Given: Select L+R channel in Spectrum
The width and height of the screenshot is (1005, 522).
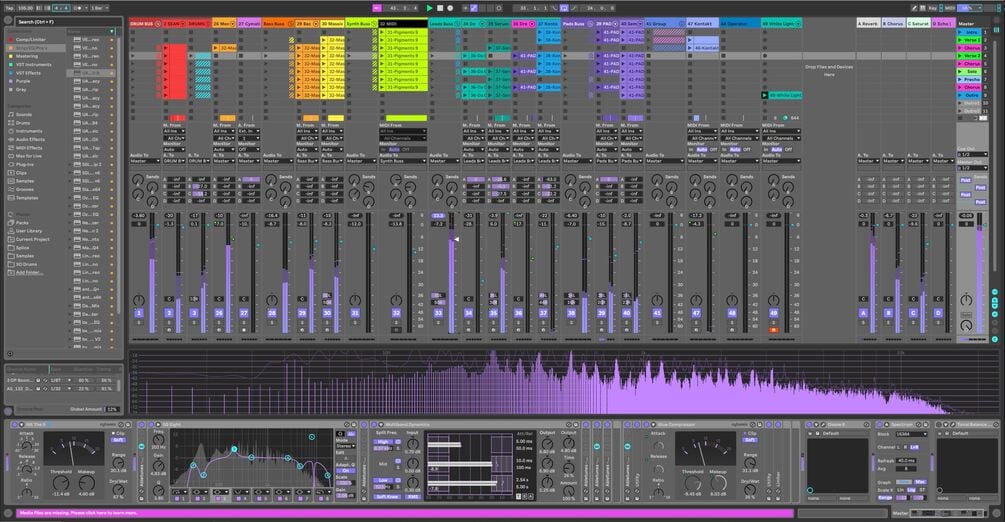Looking at the screenshot, I should click(914, 447).
